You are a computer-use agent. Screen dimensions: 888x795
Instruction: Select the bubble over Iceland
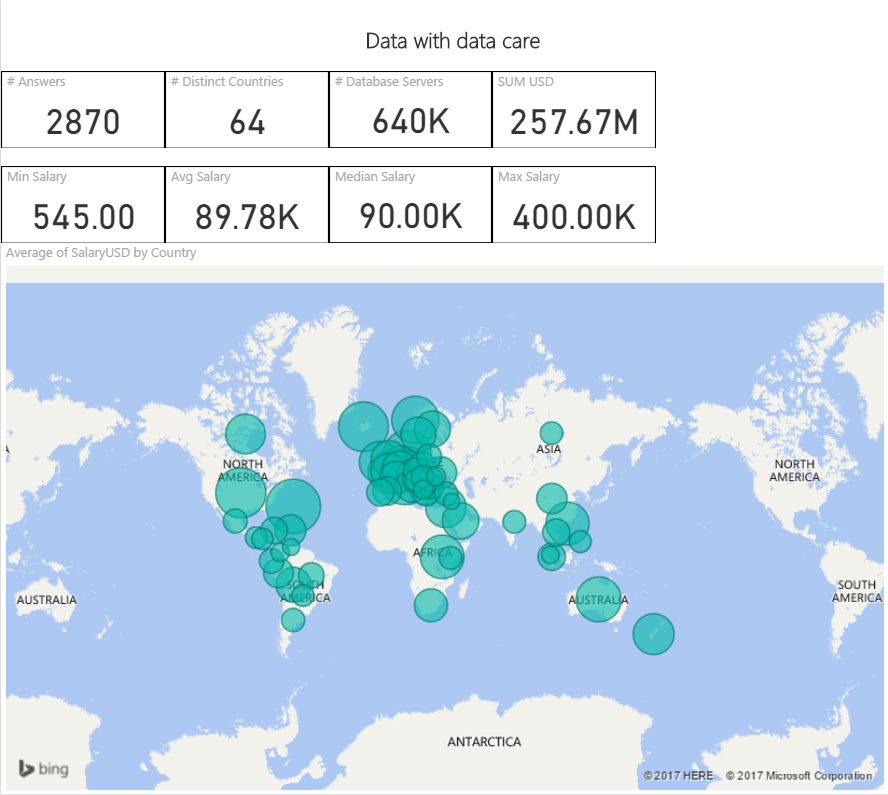pyautogui.click(x=363, y=427)
